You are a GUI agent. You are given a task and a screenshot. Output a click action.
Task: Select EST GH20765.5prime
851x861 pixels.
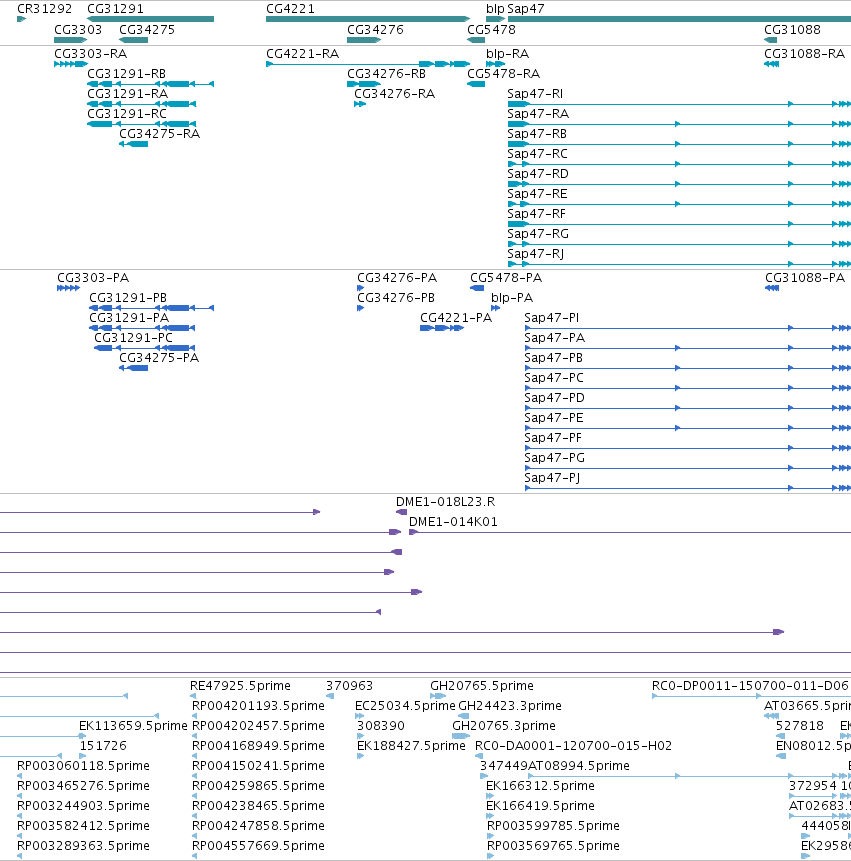[482, 686]
